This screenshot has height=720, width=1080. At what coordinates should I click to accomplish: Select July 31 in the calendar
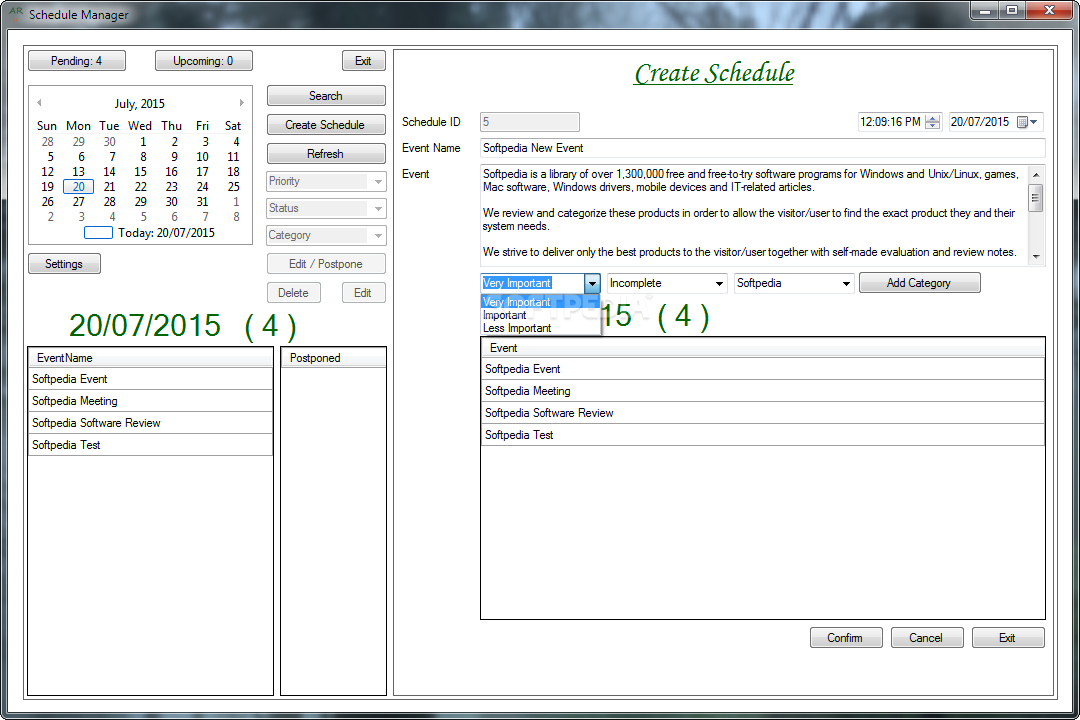[202, 202]
